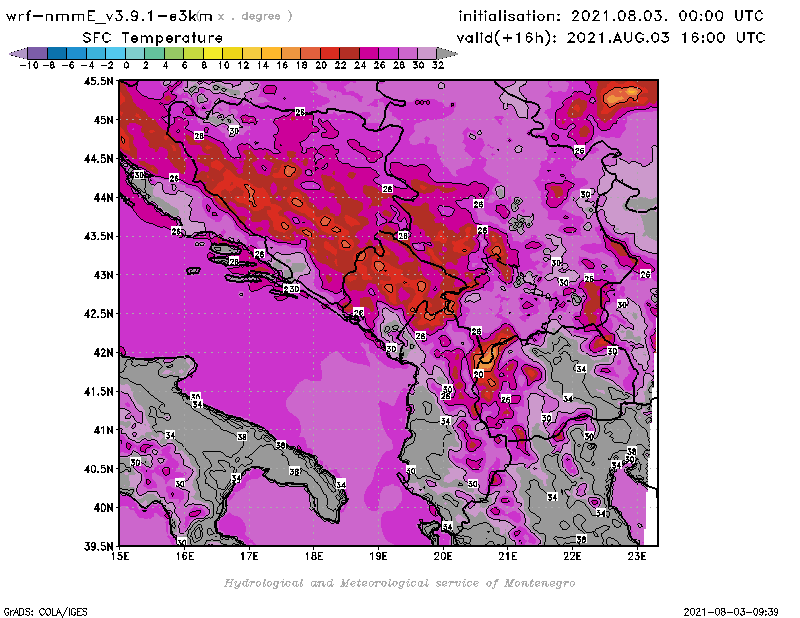
Task: Select the '22E' longitude label
Action: (x=572, y=556)
